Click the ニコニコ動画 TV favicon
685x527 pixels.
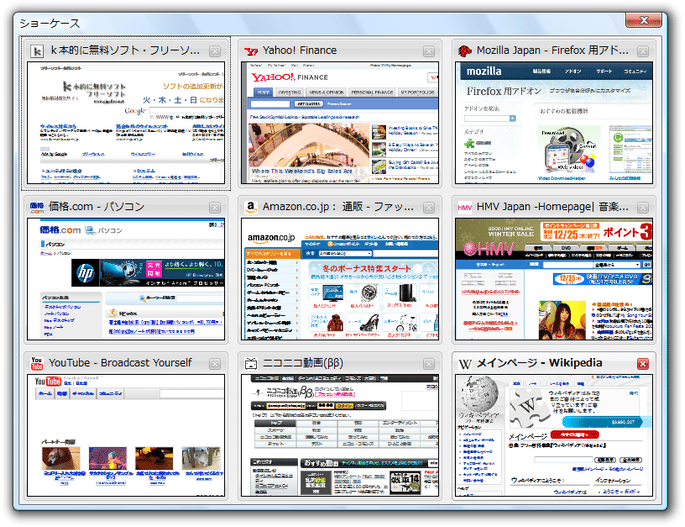pyautogui.click(x=251, y=364)
